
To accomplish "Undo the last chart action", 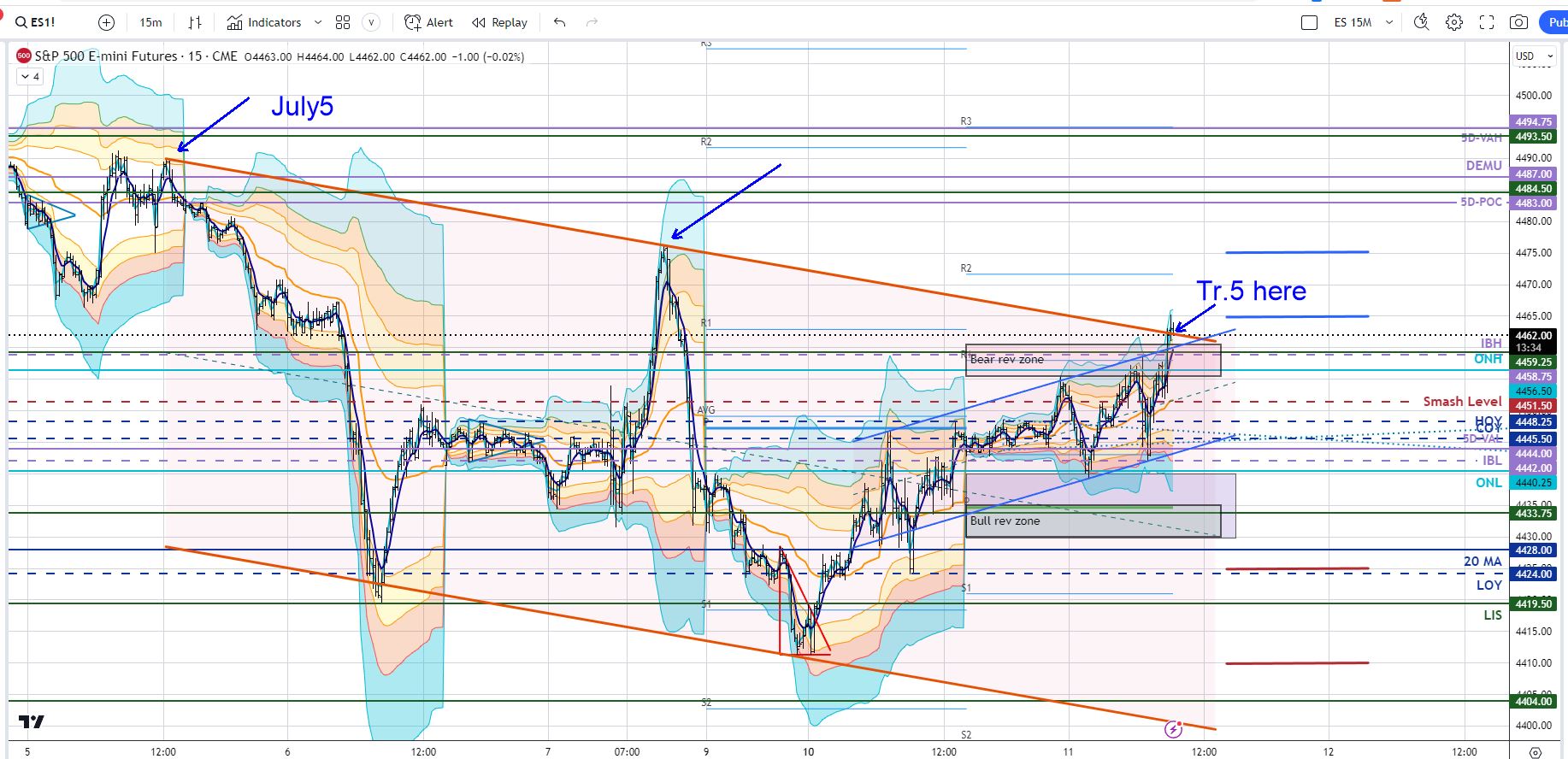I will (560, 22).
